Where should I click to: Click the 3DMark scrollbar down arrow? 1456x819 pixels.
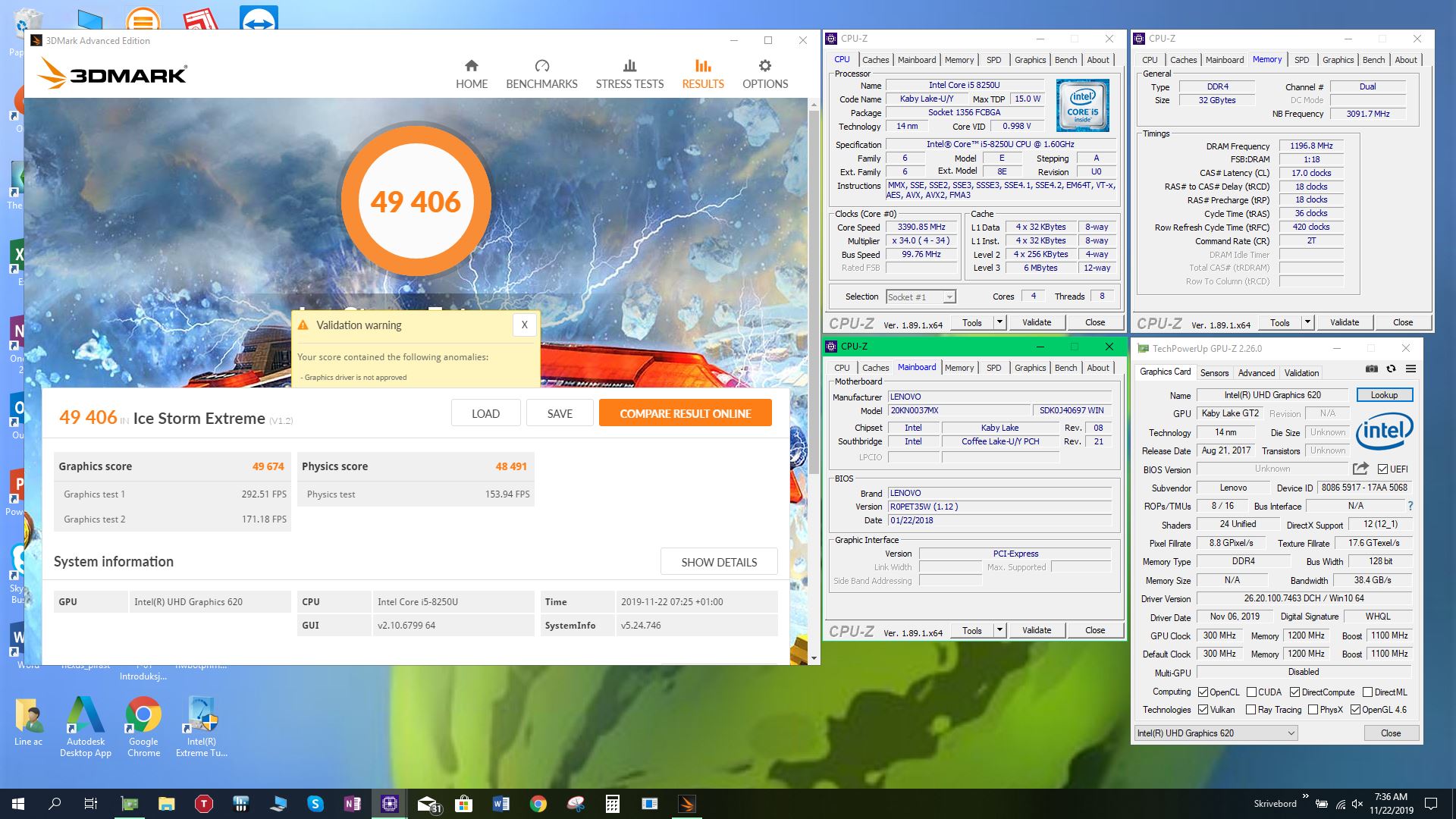(x=814, y=658)
